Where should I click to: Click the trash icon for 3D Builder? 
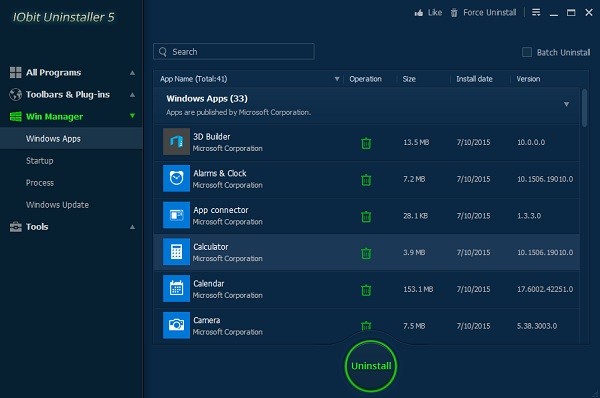click(366, 143)
